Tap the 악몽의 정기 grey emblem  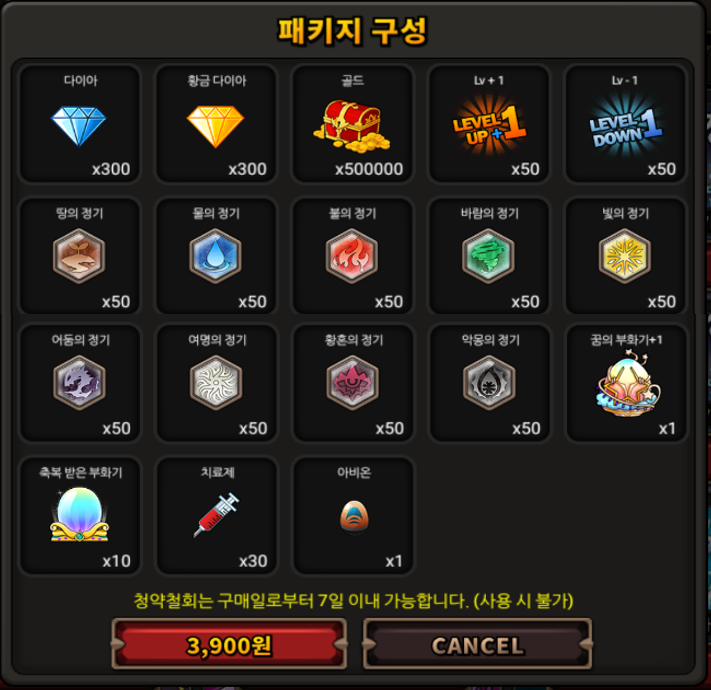[x=489, y=383]
